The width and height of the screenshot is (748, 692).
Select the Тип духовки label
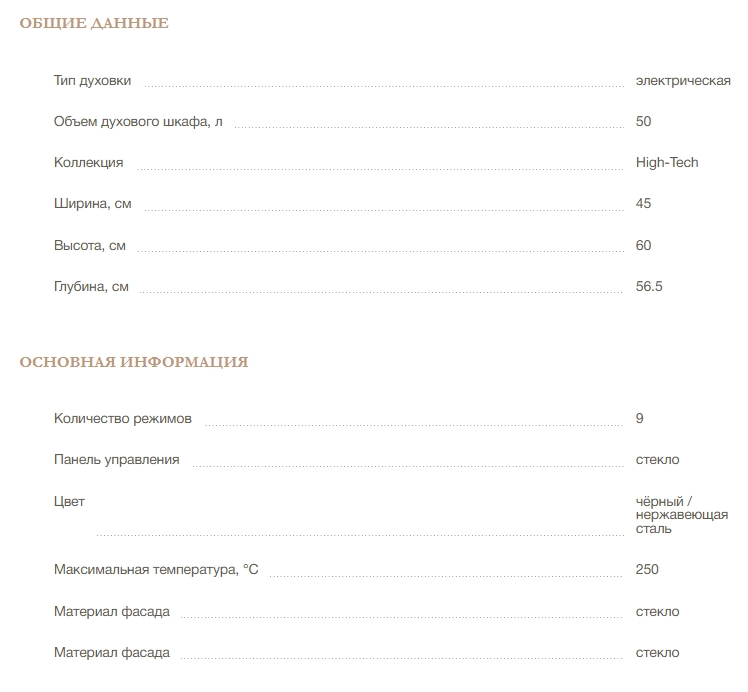pyautogui.click(x=92, y=81)
